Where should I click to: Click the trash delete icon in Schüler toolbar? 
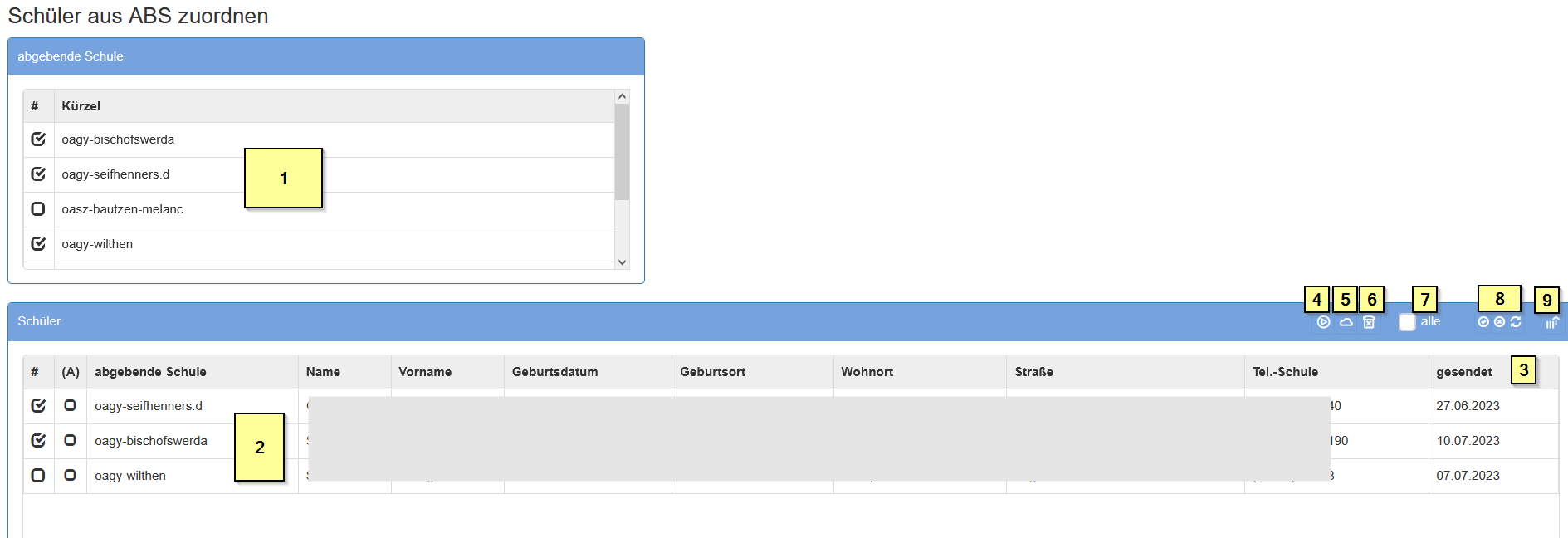click(x=1369, y=322)
